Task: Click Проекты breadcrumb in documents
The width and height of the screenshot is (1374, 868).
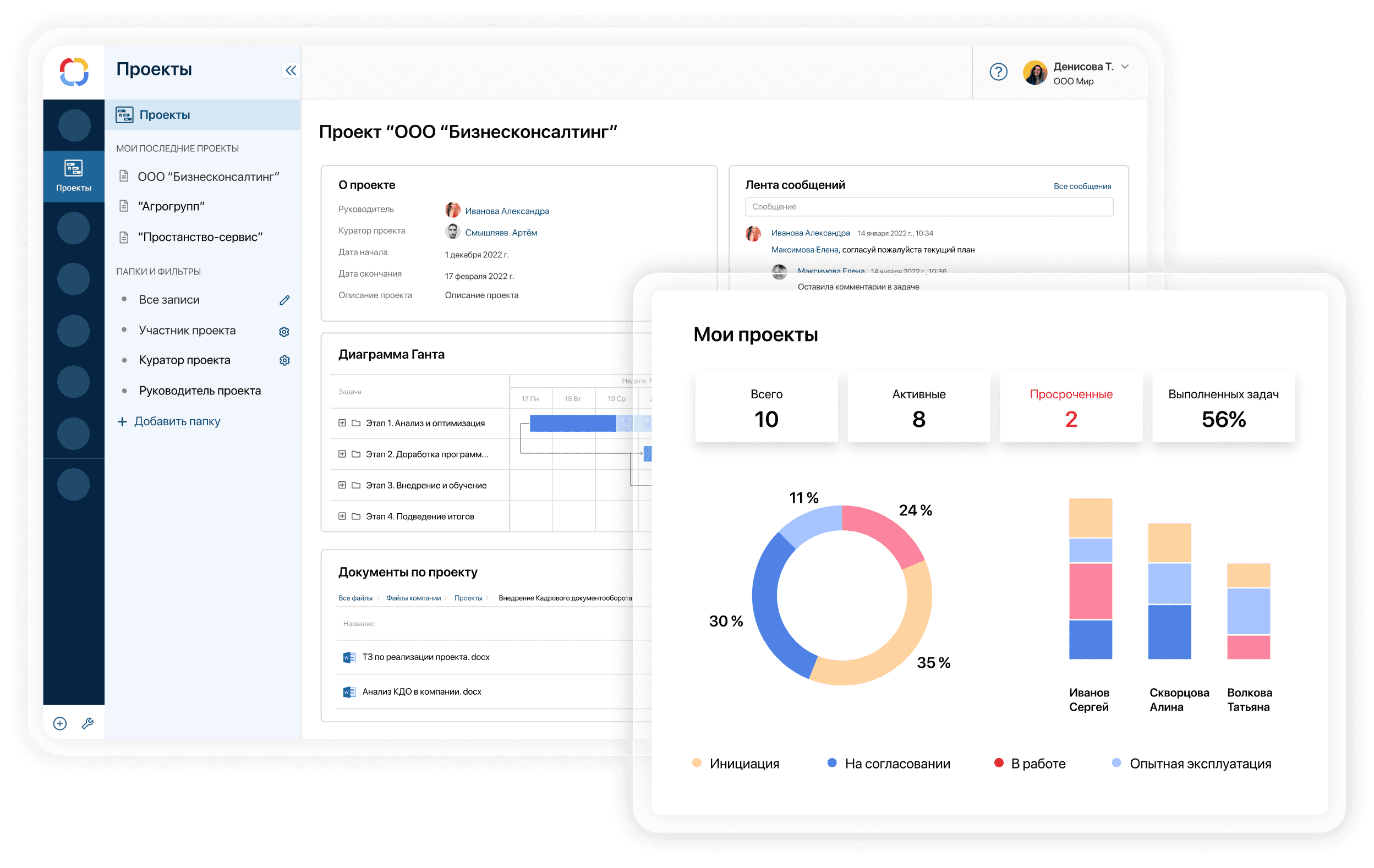Action: (468, 598)
